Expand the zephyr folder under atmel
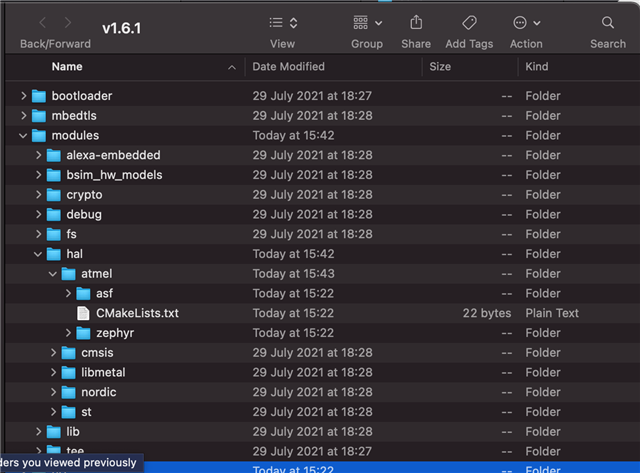Screen dimensions: 640x473 click(x=69, y=333)
